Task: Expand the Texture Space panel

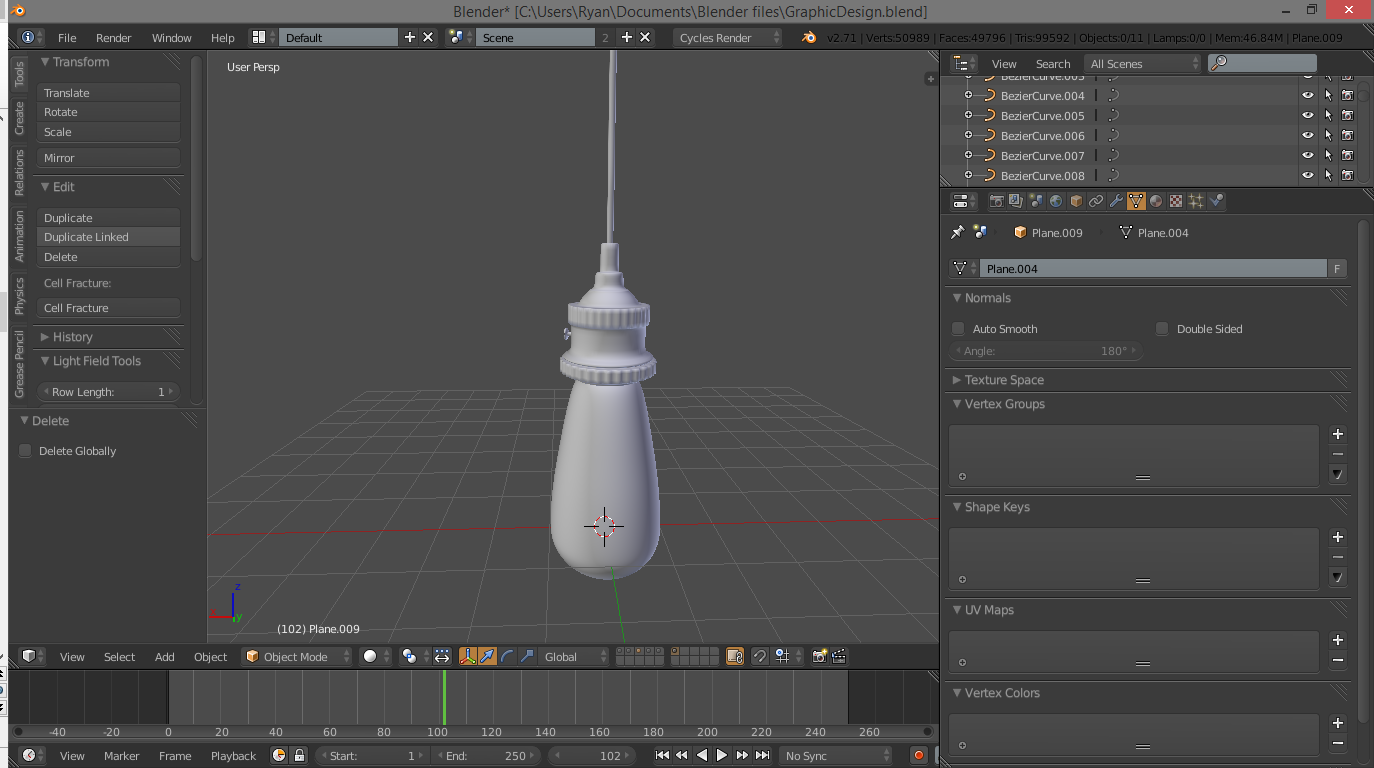Action: pyautogui.click(x=957, y=380)
